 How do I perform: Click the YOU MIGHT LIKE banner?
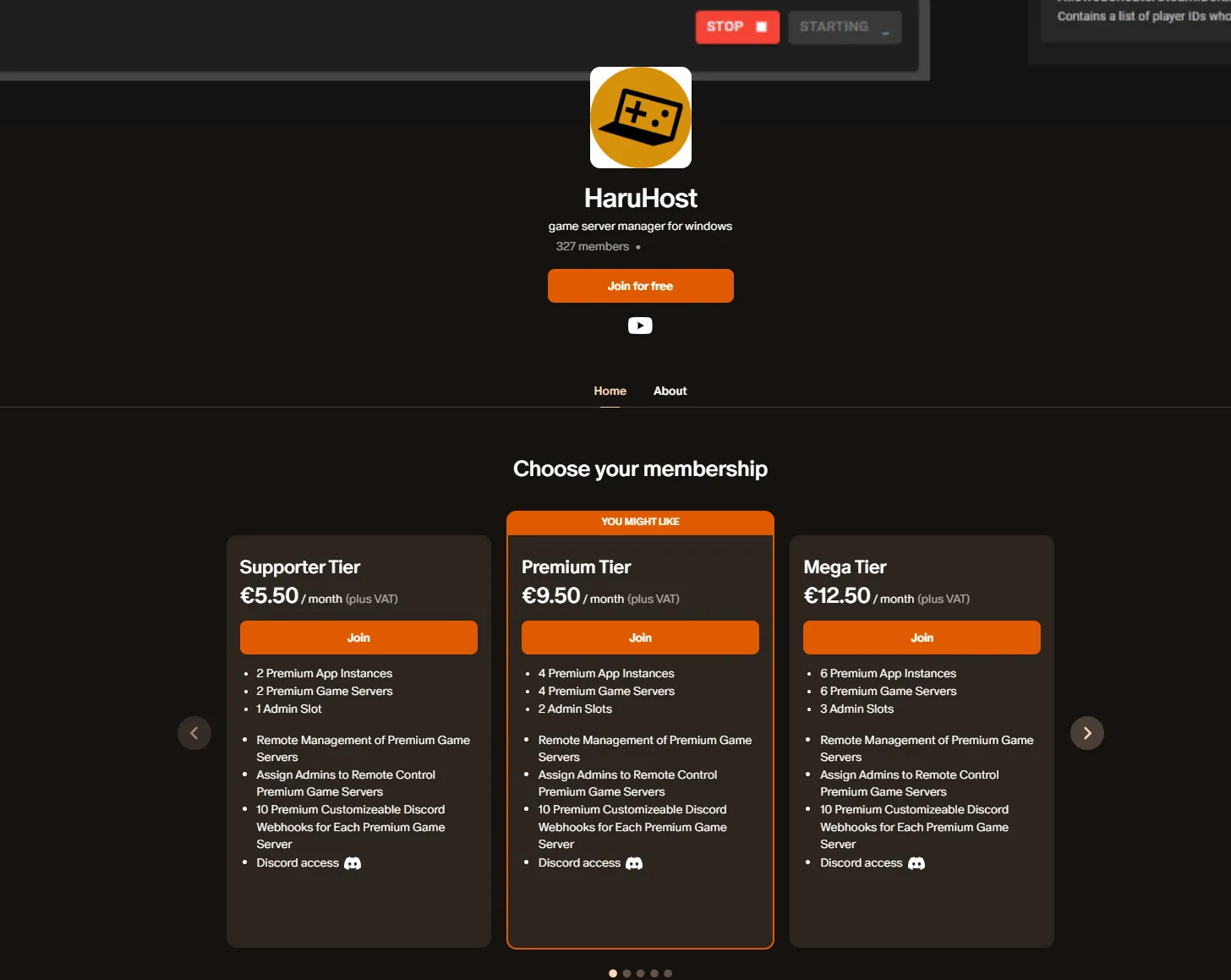point(640,522)
